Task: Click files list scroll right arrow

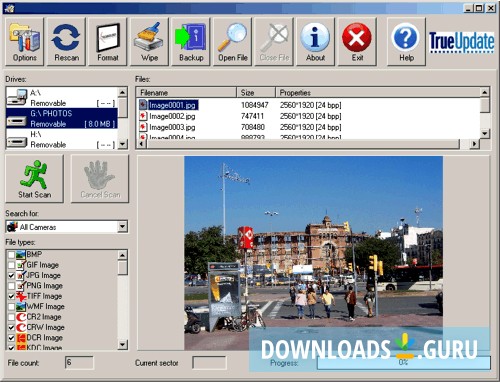Action: pyautogui.click(x=474, y=144)
